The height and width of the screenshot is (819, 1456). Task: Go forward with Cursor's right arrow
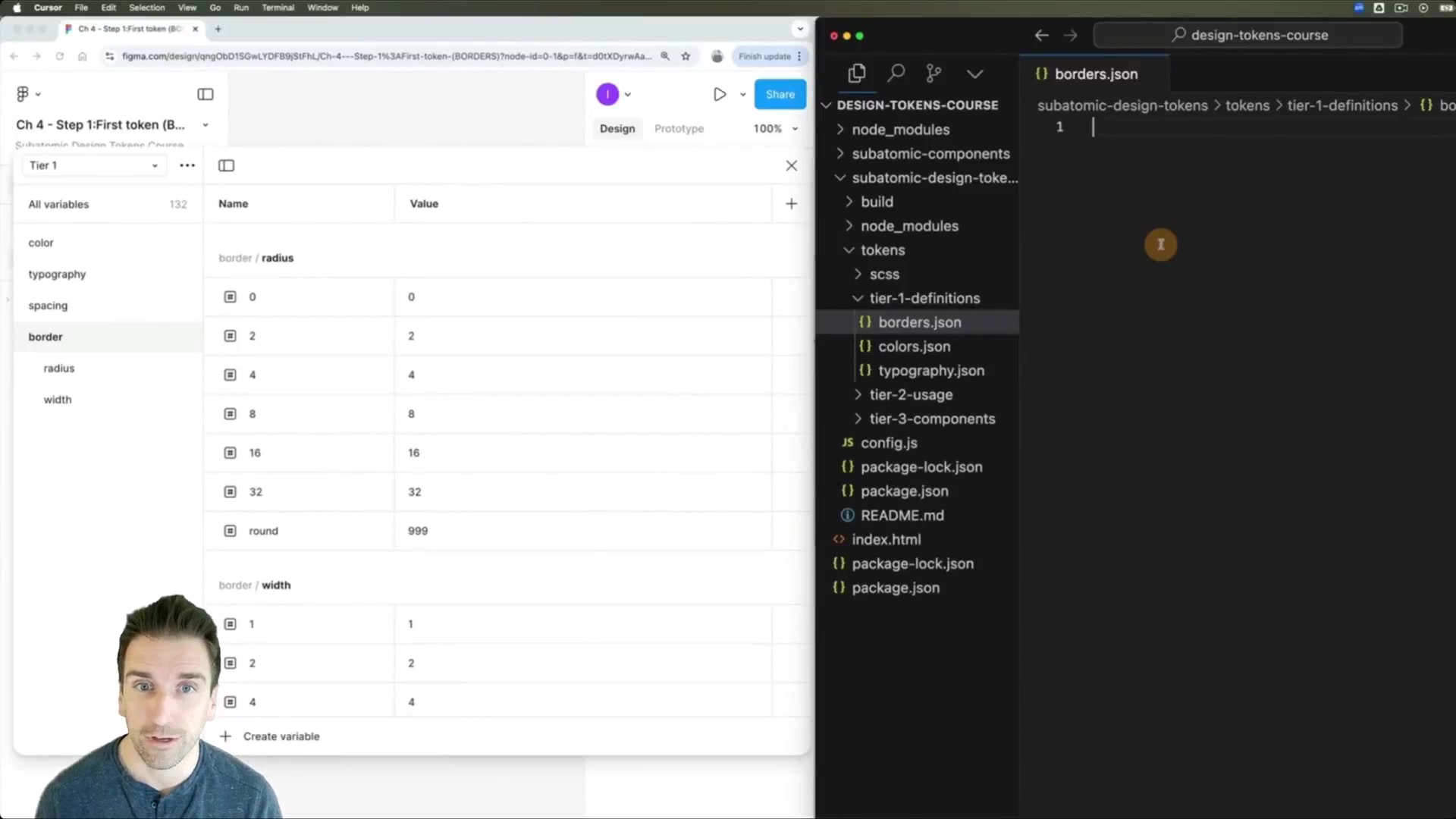[x=1070, y=35]
